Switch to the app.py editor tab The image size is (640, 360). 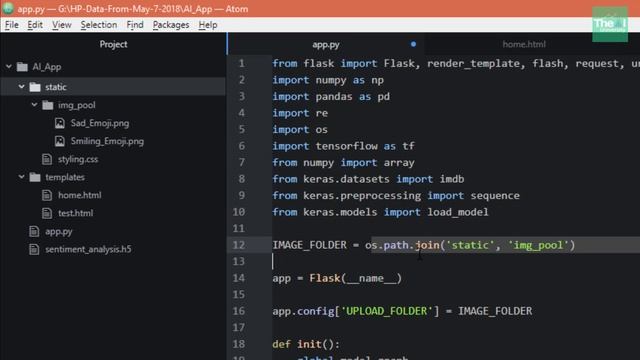[326, 44]
